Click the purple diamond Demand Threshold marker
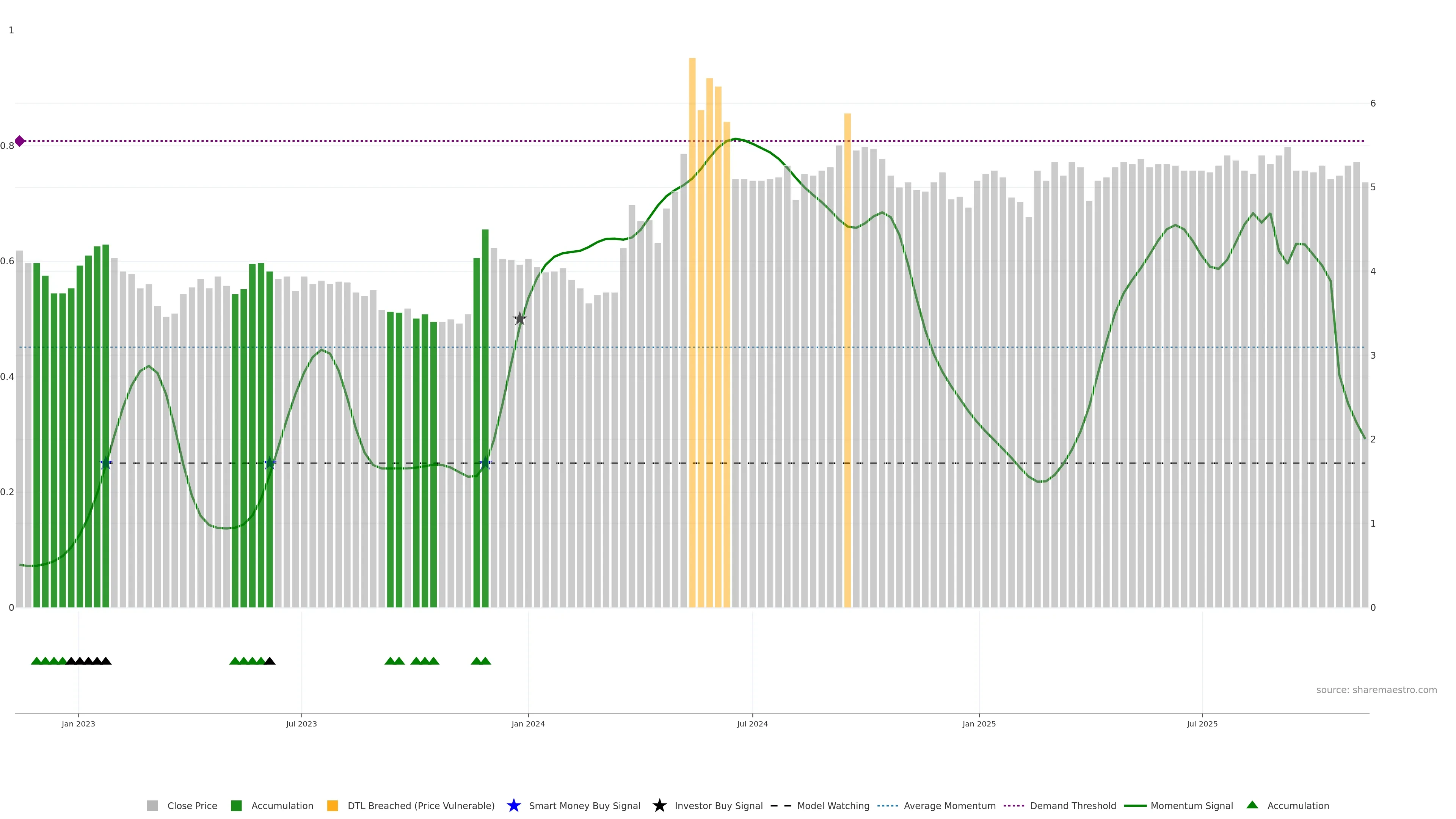 20,141
